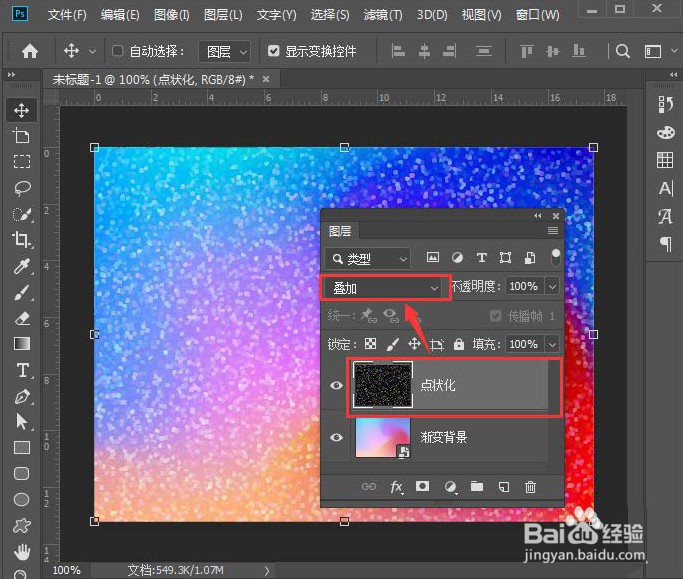Select the Custom Shape tool
The width and height of the screenshot is (683, 579).
(22, 525)
